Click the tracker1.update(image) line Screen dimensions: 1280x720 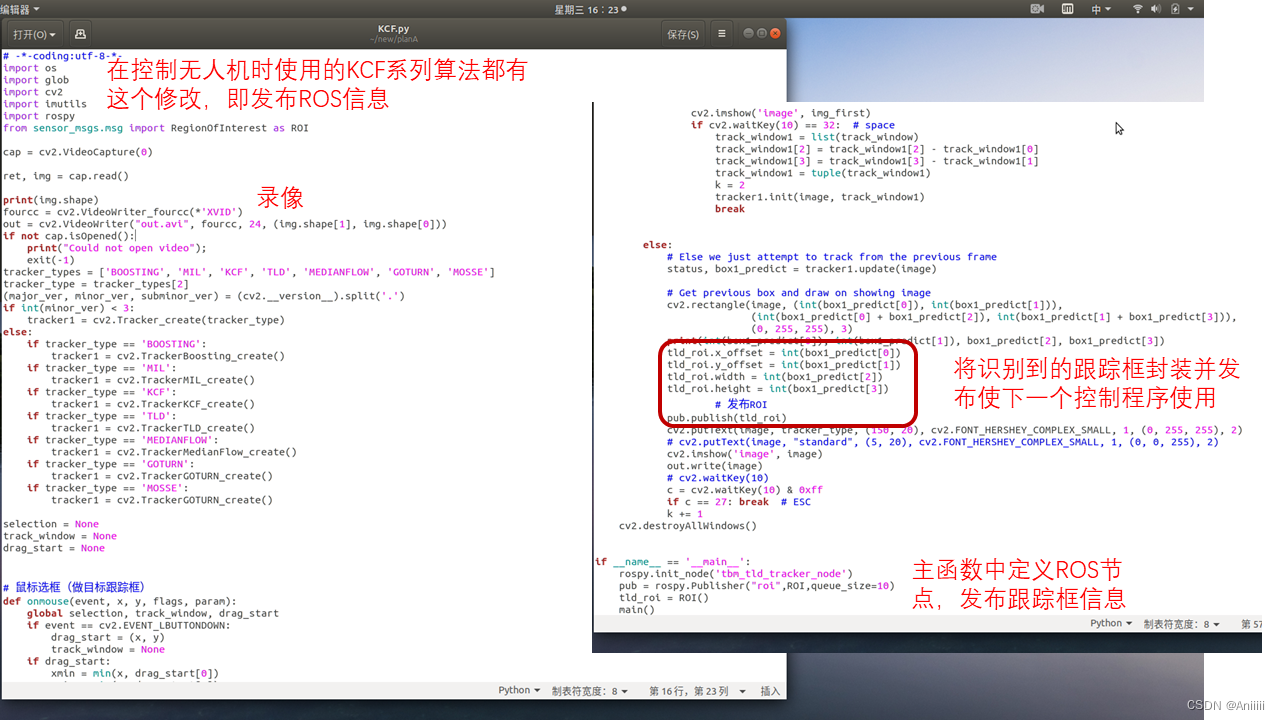(802, 269)
